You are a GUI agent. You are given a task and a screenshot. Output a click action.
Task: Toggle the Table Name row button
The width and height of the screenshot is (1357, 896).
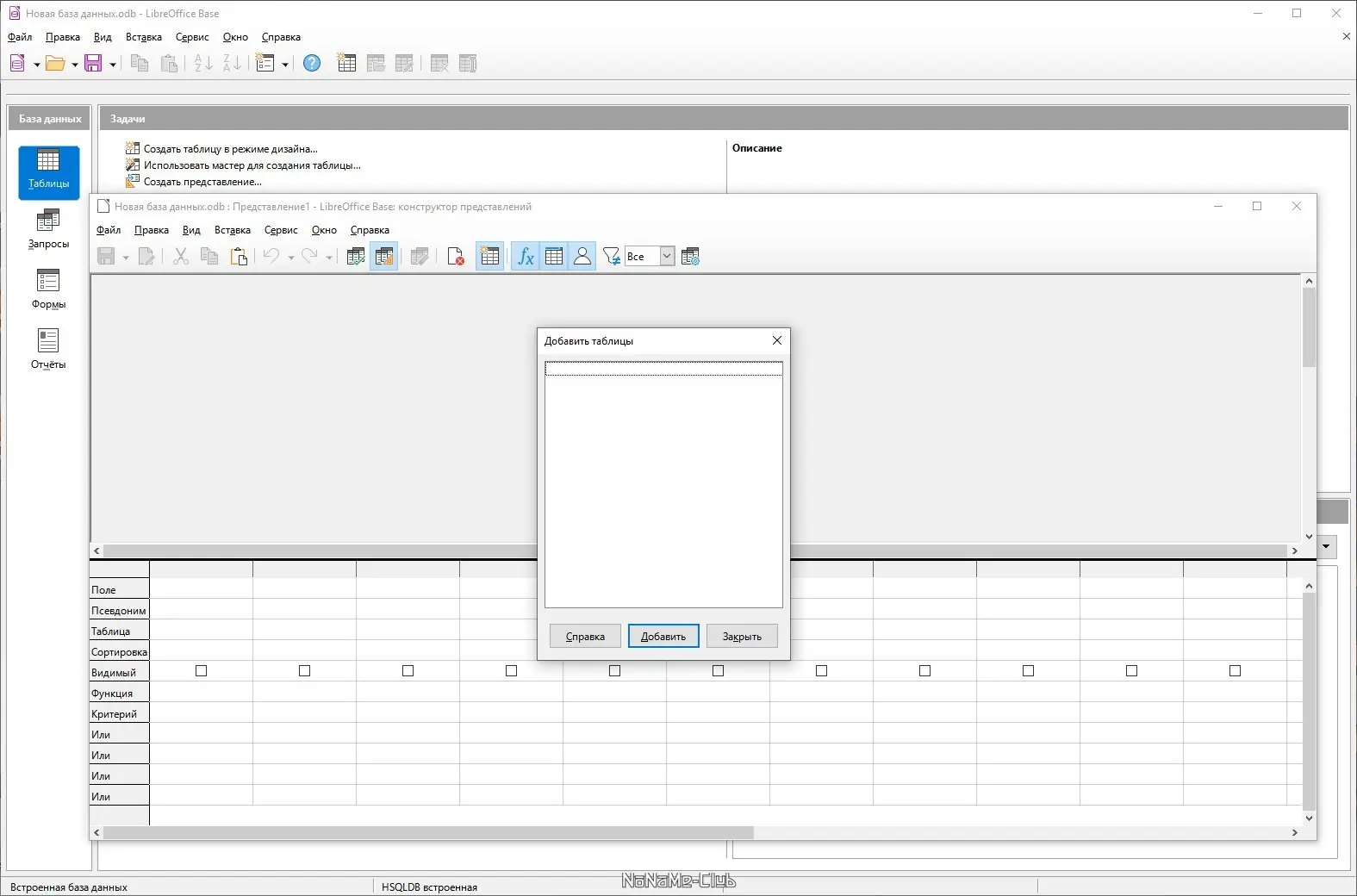(x=554, y=256)
